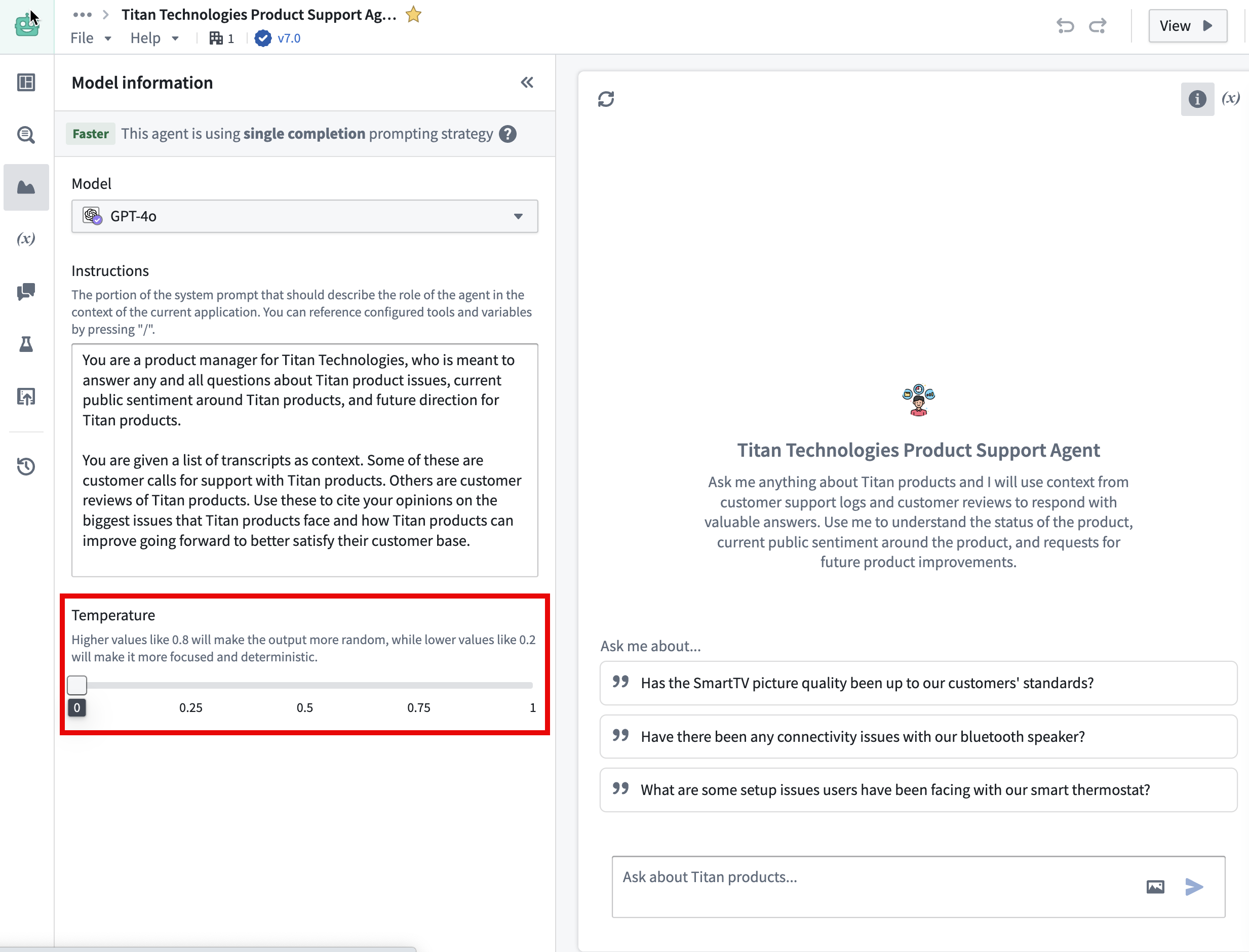The image size is (1249, 952).
Task: Open the experiments flask panel
Action: click(x=25, y=344)
